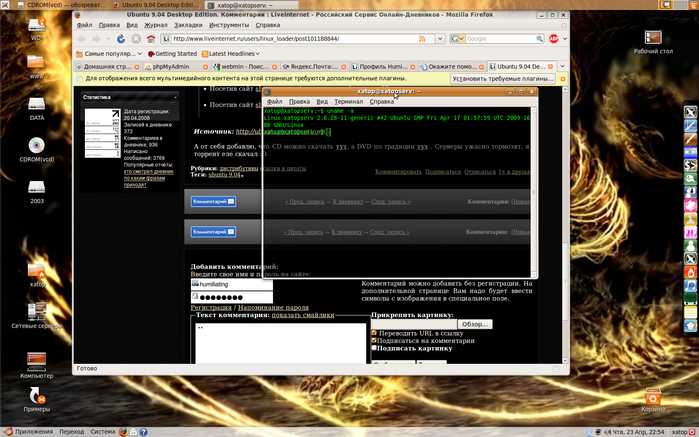Image resolution: width=699 pixels, height=437 pixels.
Task: Switch to webmin - Поис... tab
Action: [245, 66]
